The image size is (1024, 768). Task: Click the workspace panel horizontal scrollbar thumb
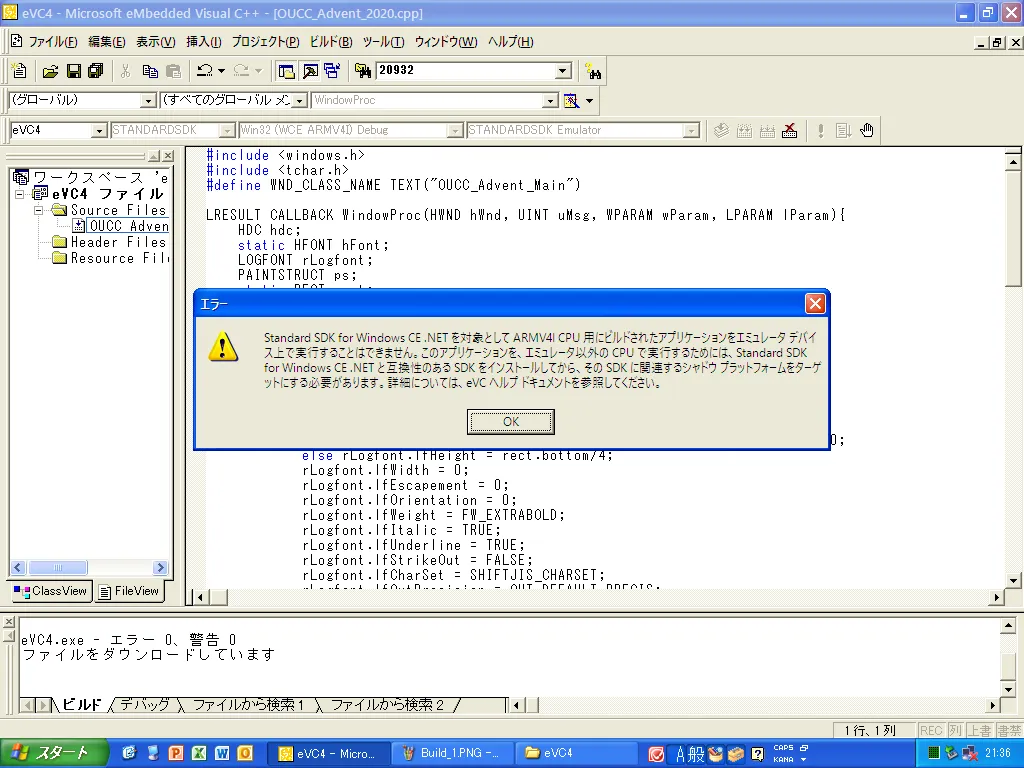[57, 568]
